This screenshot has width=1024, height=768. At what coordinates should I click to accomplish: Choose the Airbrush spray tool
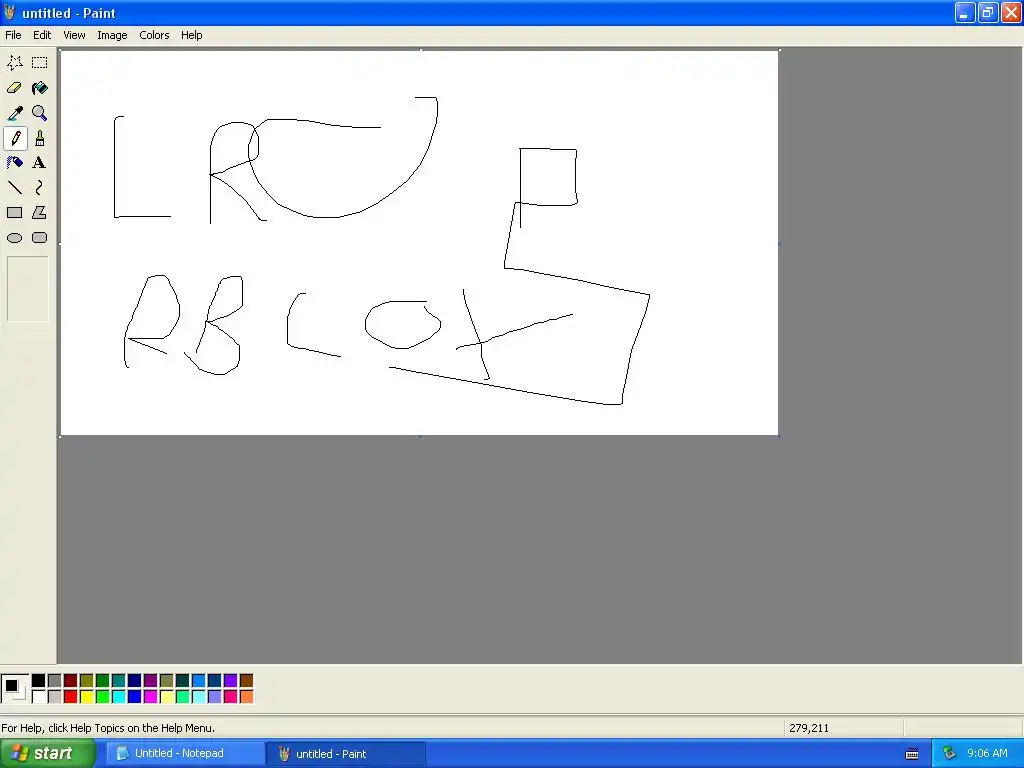pyautogui.click(x=15, y=163)
